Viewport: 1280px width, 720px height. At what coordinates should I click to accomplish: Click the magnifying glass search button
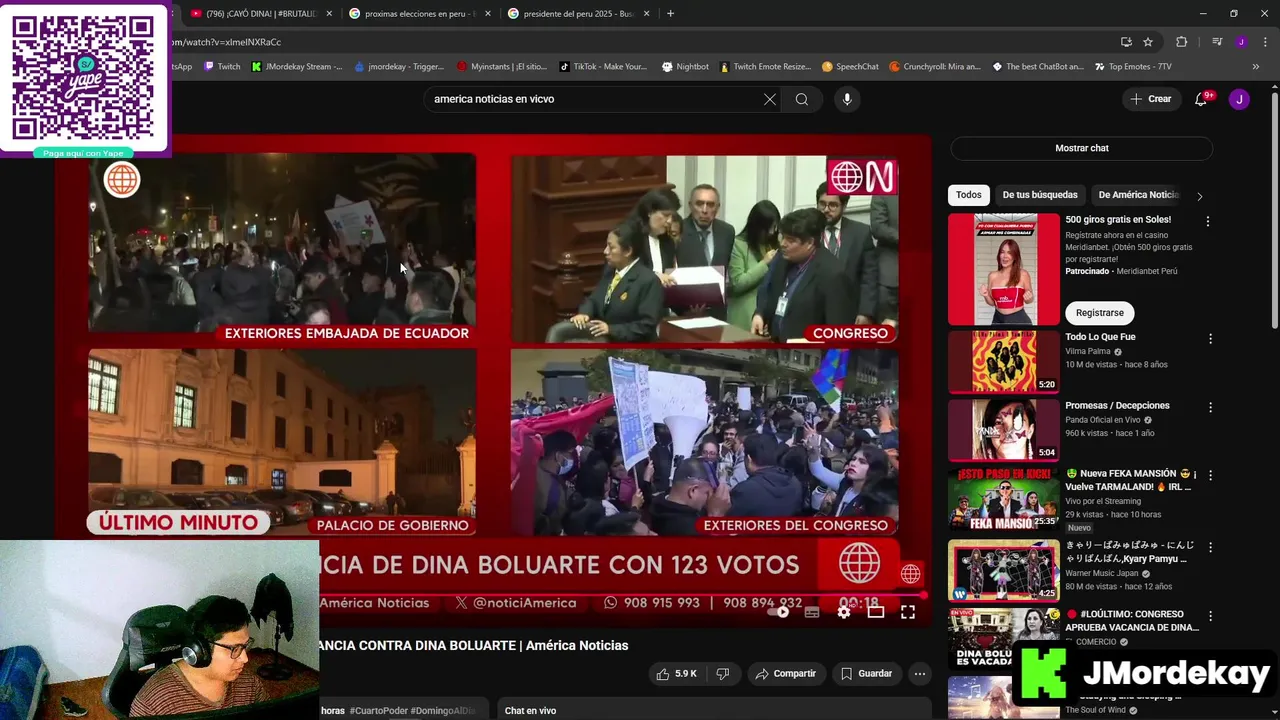802,99
